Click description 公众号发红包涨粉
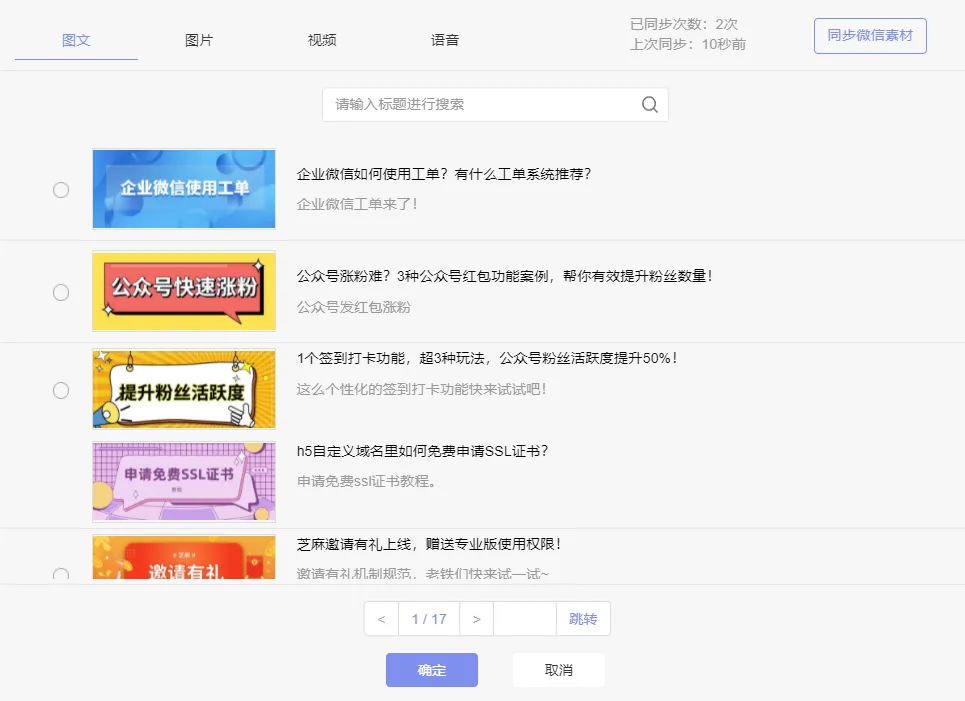The height and width of the screenshot is (701, 965). (x=353, y=307)
